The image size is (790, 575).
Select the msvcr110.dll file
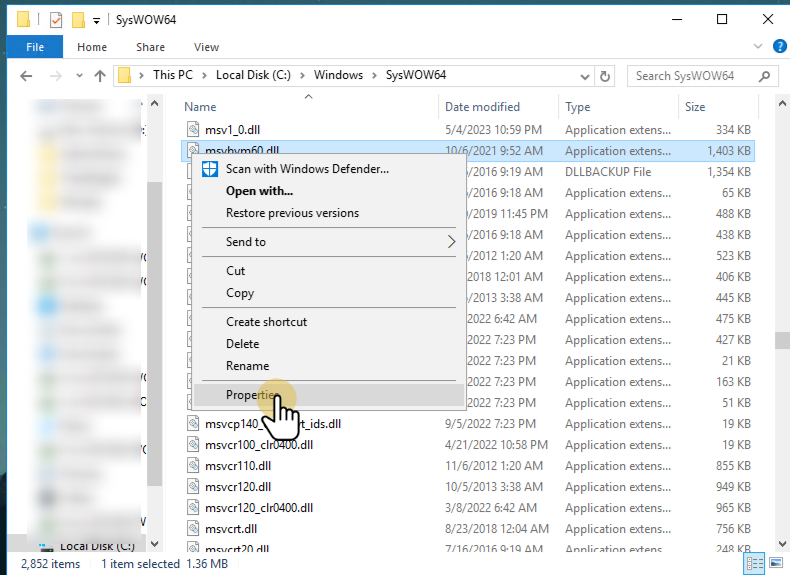coord(238,466)
